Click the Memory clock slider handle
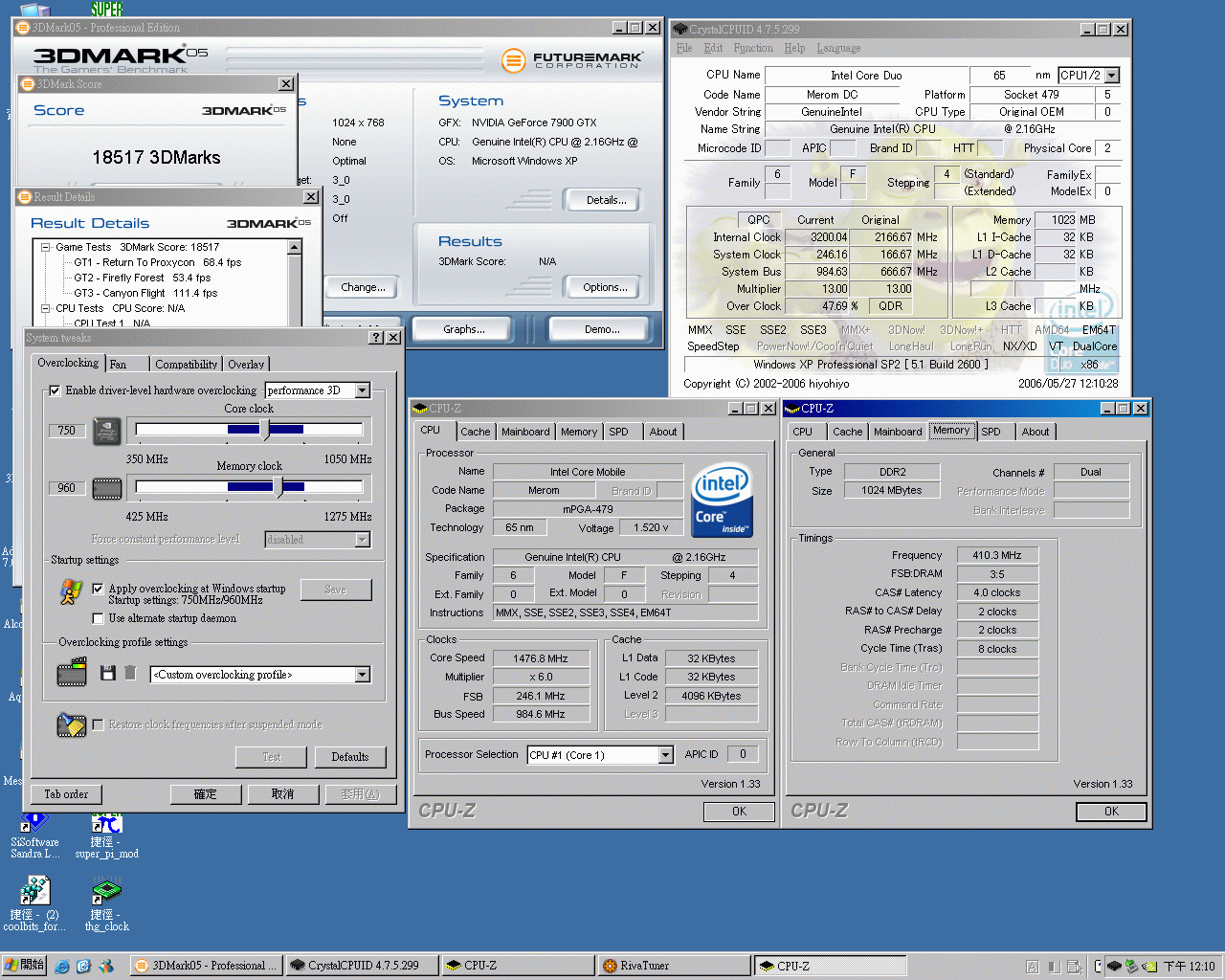 pyautogui.click(x=278, y=487)
